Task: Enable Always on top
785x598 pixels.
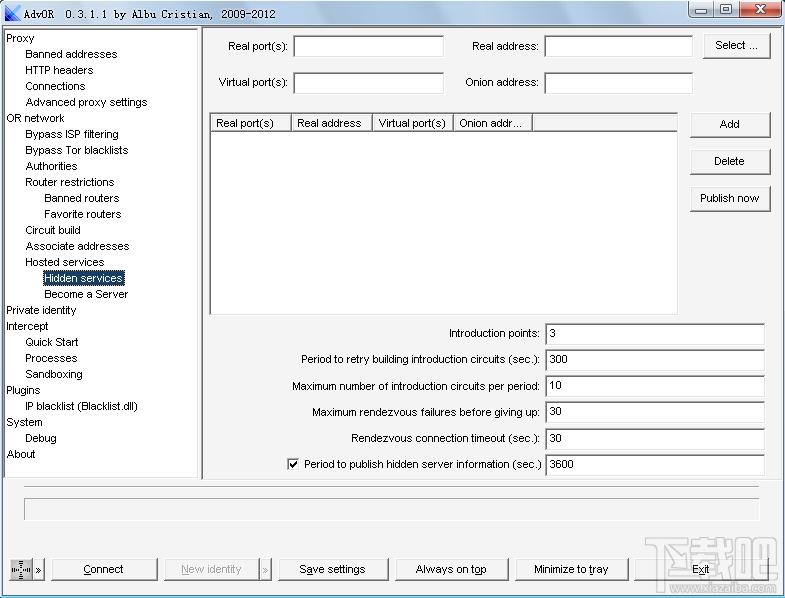Action: point(451,569)
